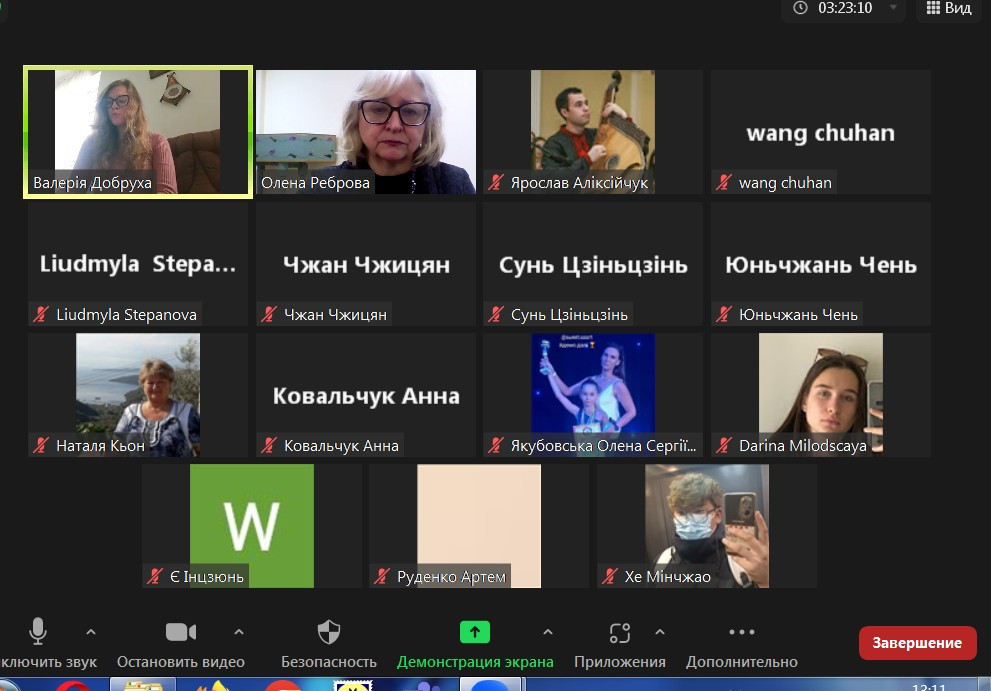
Task: Start screen share with green arrow icon
Action: point(475,631)
